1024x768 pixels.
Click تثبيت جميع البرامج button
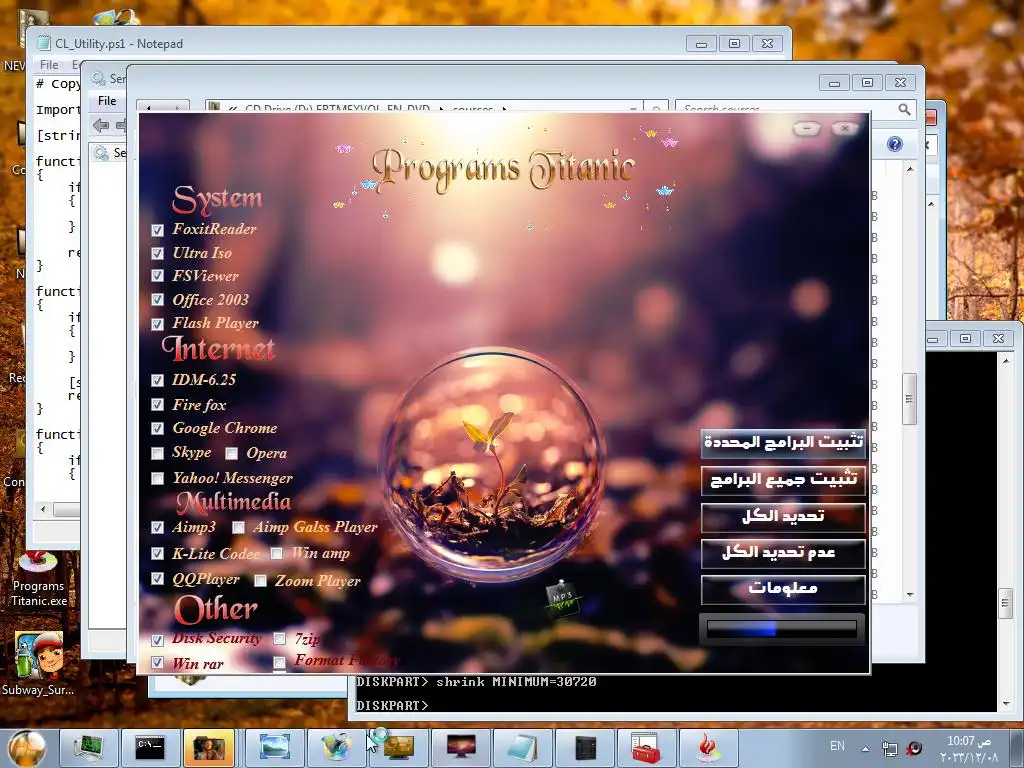783,480
